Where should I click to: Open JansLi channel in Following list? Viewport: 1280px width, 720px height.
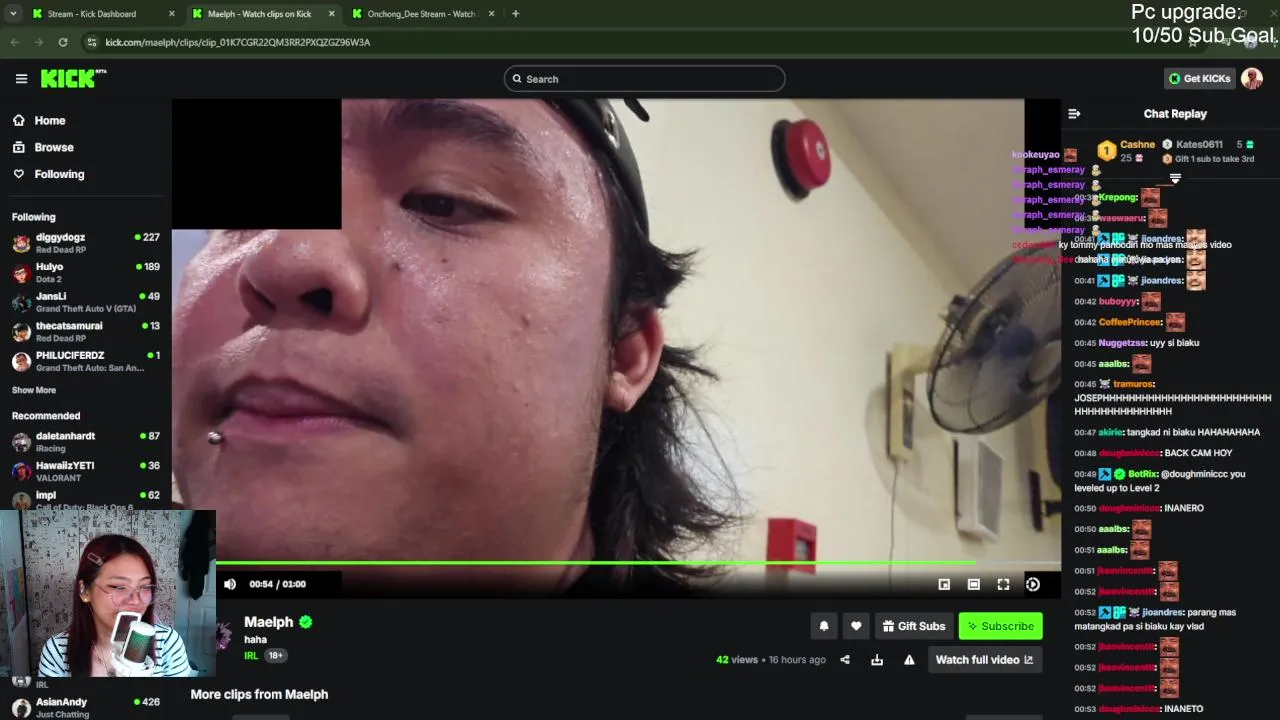(x=86, y=302)
